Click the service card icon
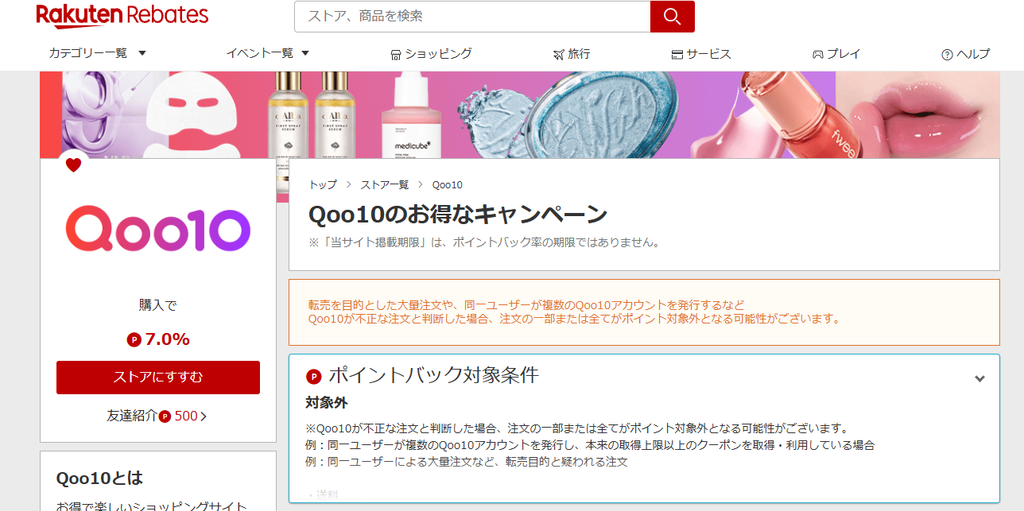The image size is (1024, 511). pyautogui.click(x=677, y=55)
